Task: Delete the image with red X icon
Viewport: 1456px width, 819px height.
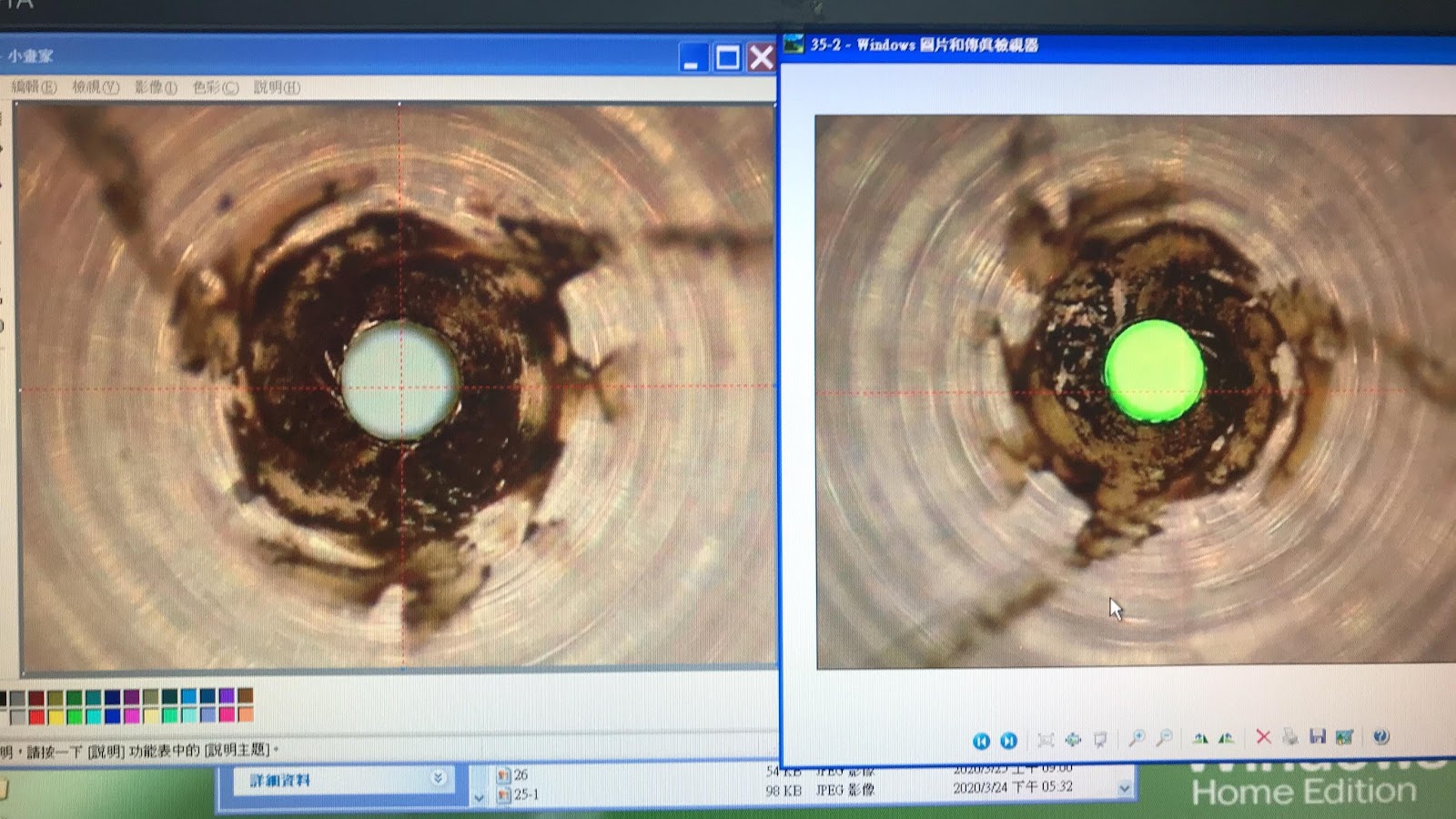Action: point(1263,737)
